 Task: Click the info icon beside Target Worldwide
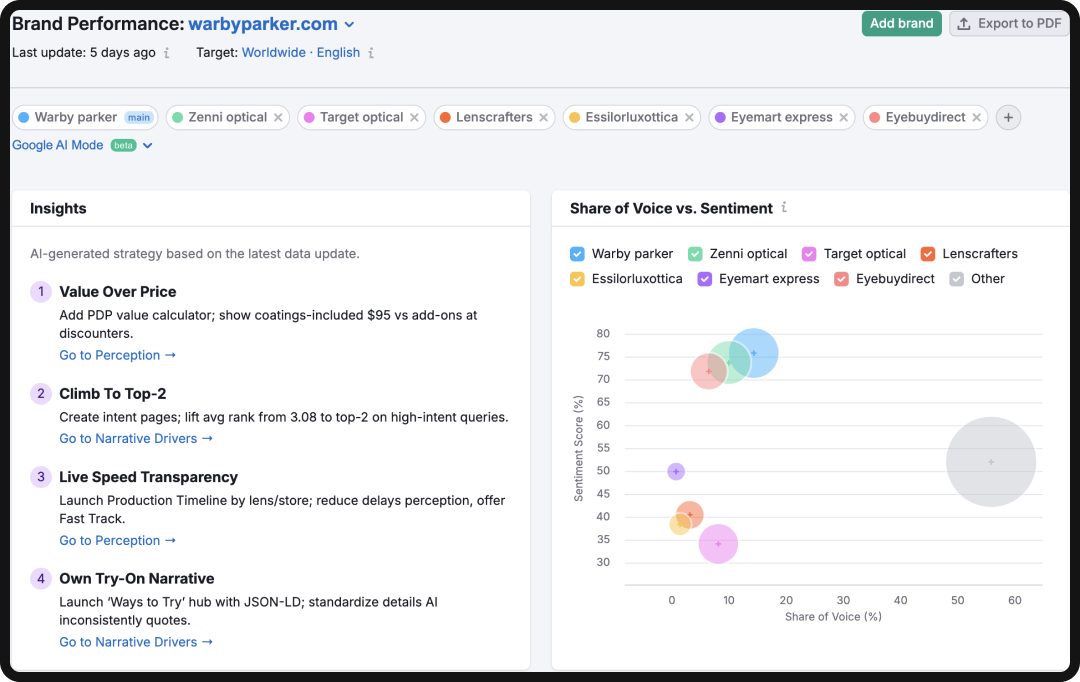click(x=371, y=52)
